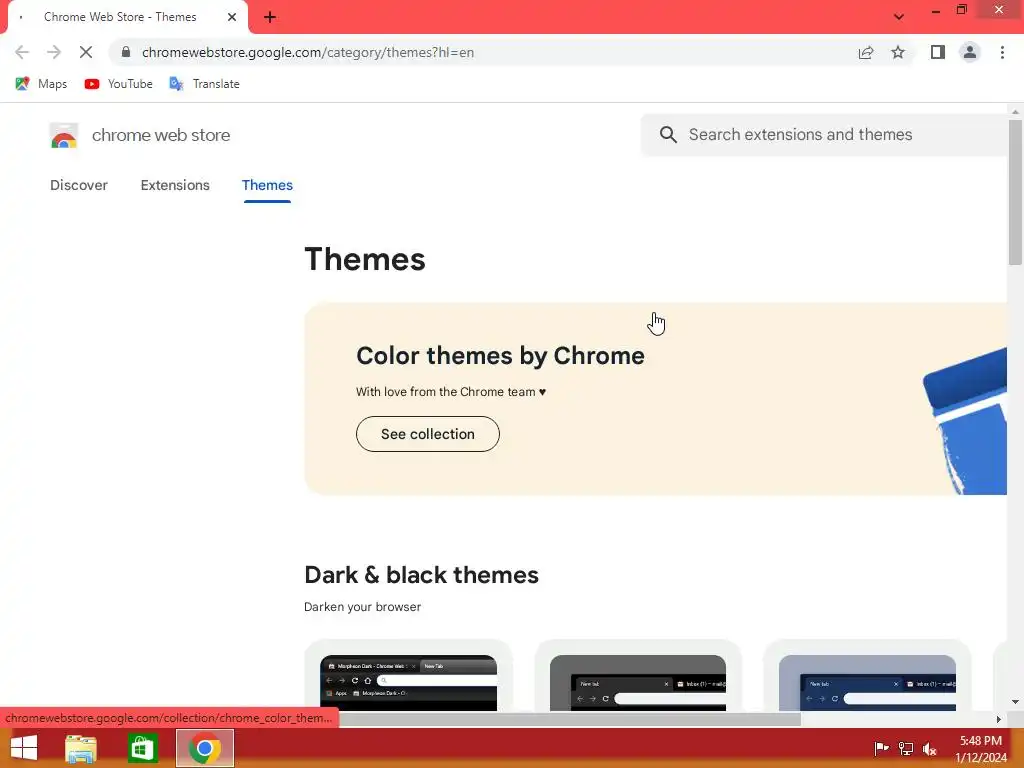Image resolution: width=1024 pixels, height=768 pixels.
Task: Click the Action Center flag icon
Action: [881, 748]
